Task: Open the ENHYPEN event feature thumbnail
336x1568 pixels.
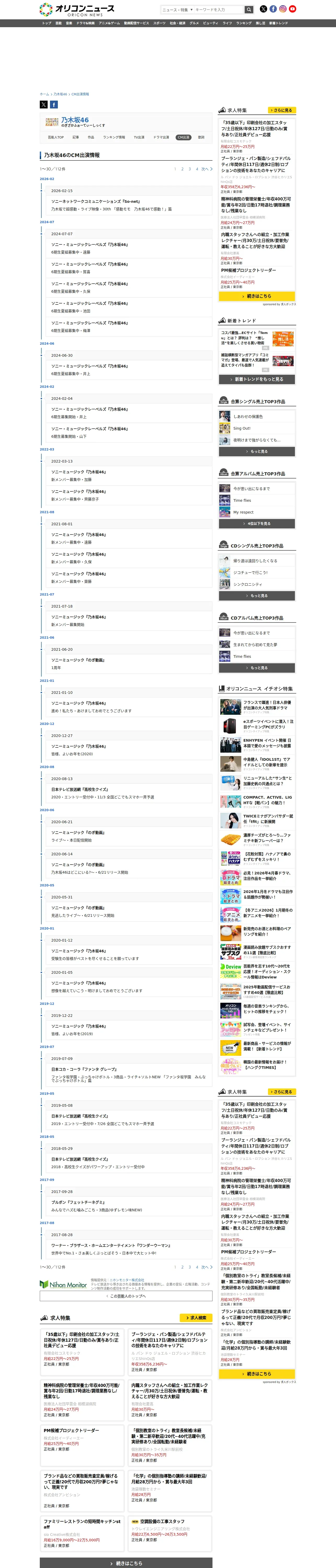Action: [x=231, y=745]
